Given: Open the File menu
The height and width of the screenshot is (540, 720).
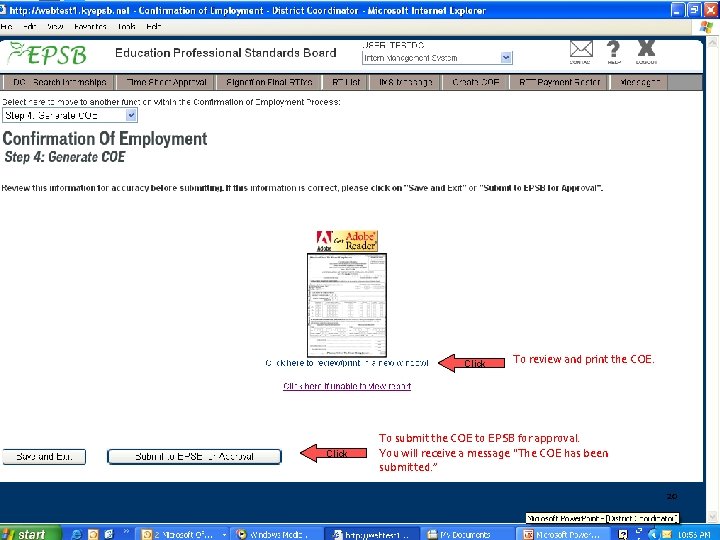Looking at the screenshot, I should (6, 27).
